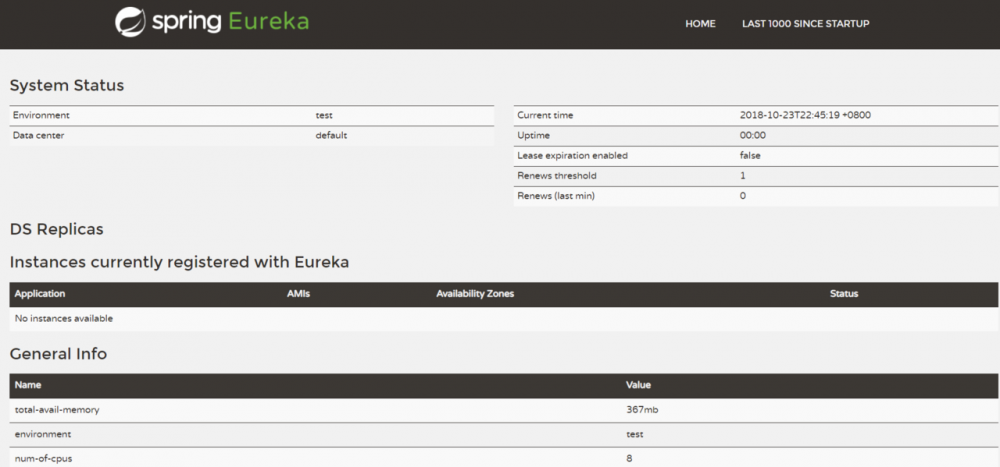Click the No instances available message
This screenshot has width=1000, height=467.
point(64,318)
